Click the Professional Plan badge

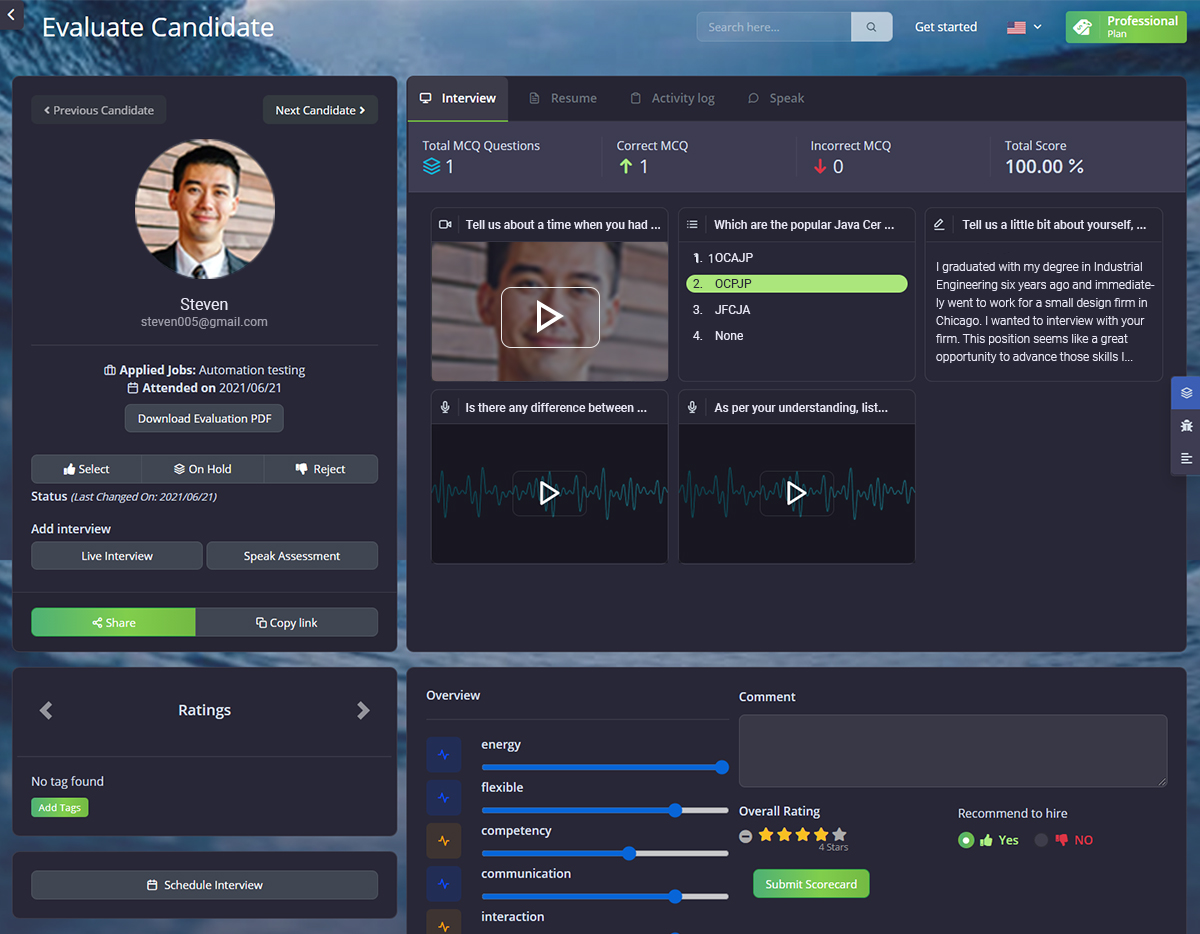pos(1126,27)
